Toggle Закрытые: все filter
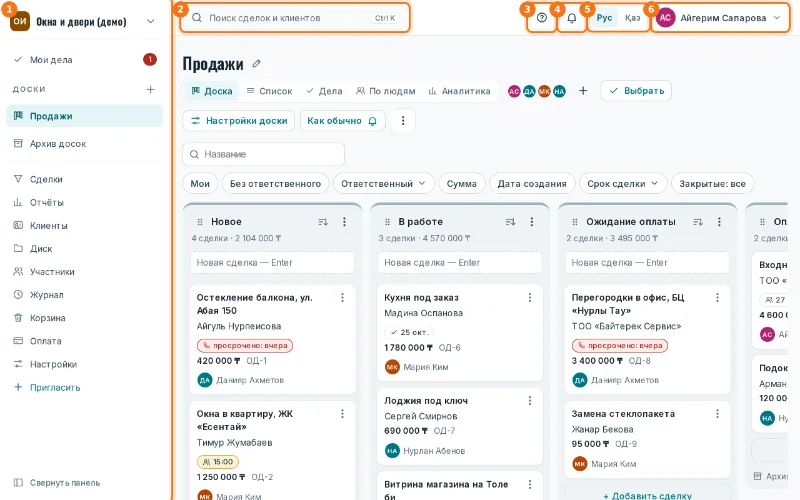 [x=712, y=184]
